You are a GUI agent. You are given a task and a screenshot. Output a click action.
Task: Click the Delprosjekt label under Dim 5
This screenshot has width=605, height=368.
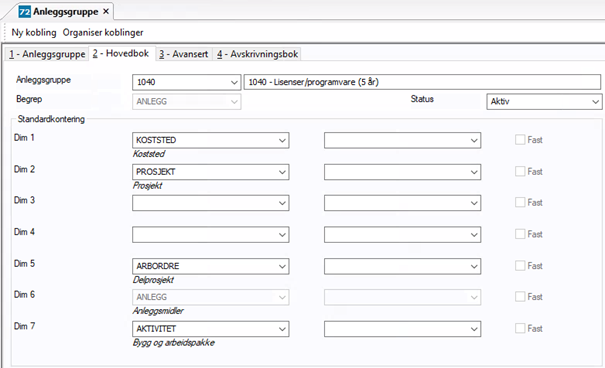pyautogui.click(x=154, y=280)
